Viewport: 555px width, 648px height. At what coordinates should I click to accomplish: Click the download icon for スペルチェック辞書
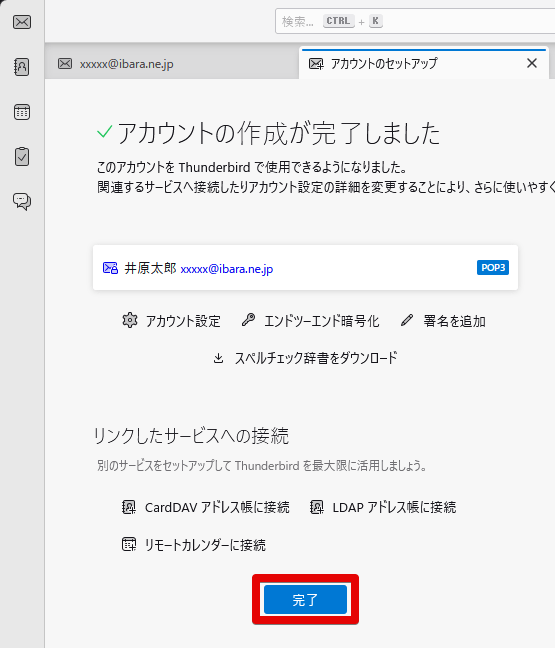tap(219, 358)
